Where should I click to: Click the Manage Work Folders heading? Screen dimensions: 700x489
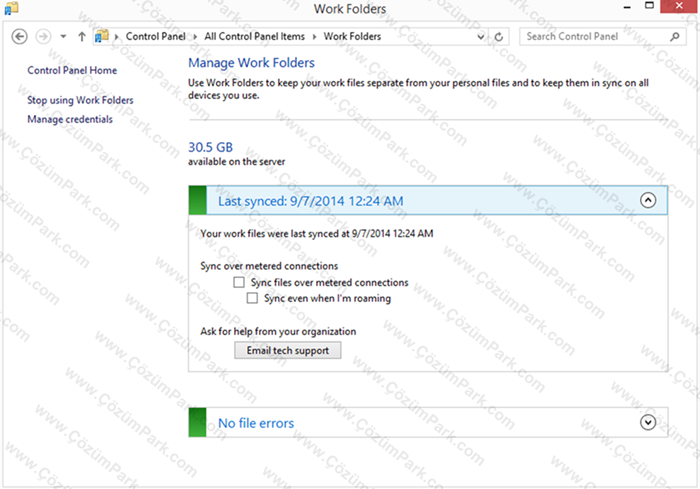coord(251,63)
